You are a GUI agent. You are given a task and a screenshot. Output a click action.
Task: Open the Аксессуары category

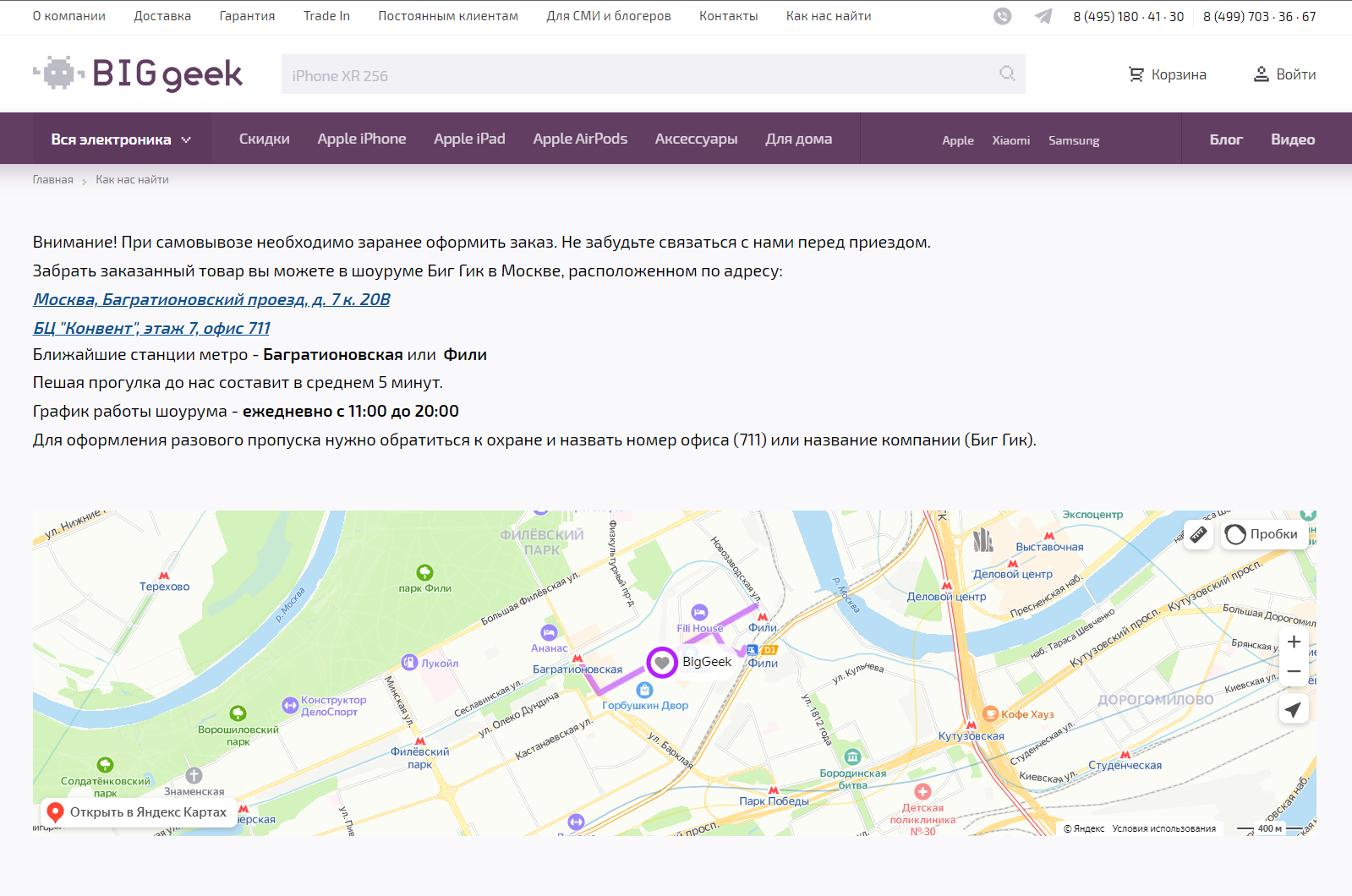click(697, 139)
